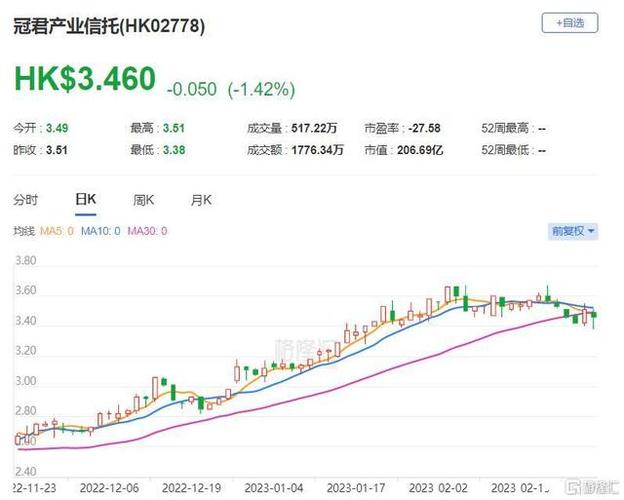Click the (-1.42%) percent change

tap(261, 89)
